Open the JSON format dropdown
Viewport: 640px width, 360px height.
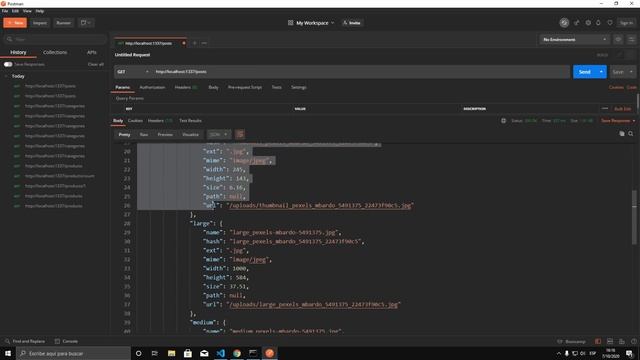click(218, 134)
